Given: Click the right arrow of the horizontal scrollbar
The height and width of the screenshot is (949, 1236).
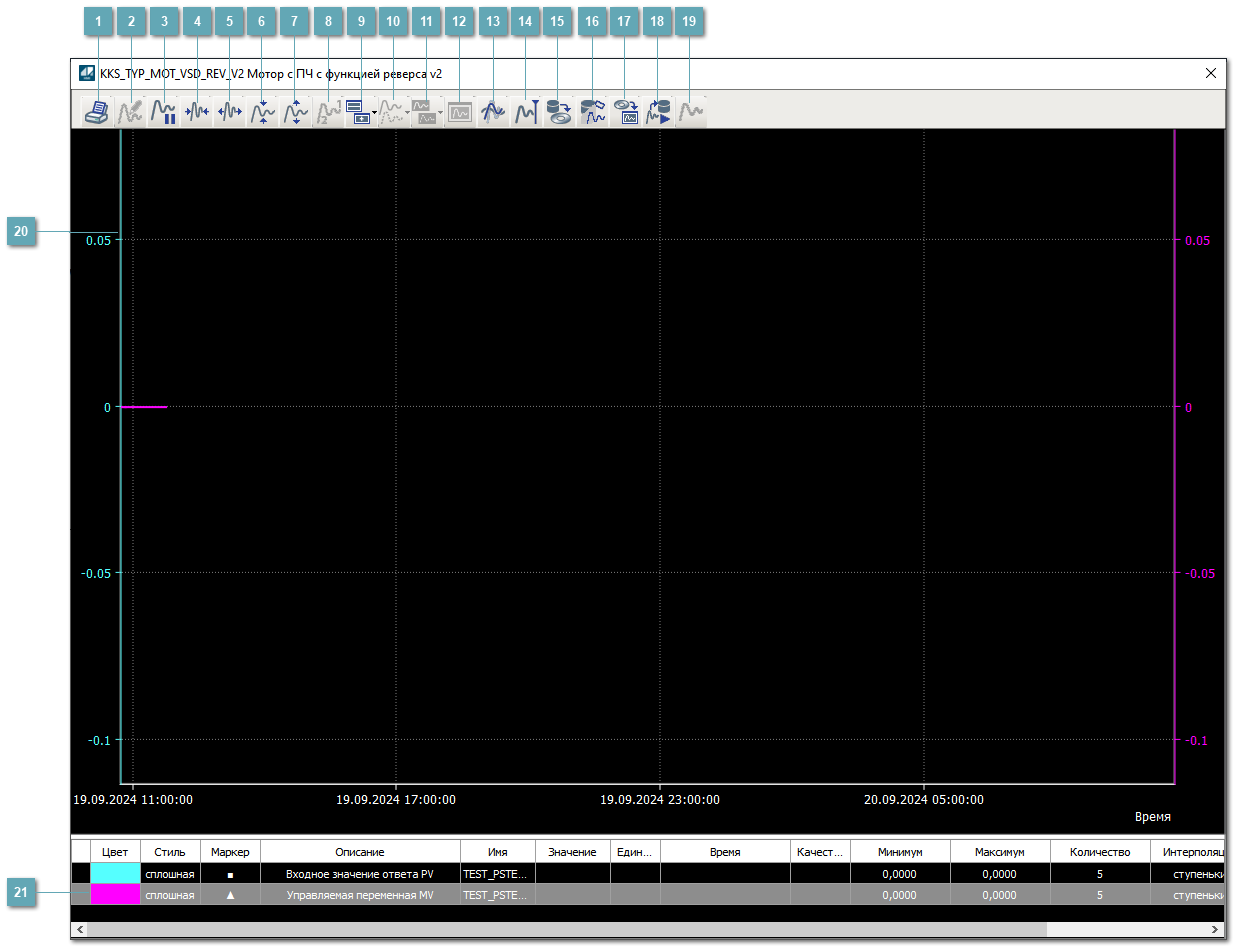Looking at the screenshot, I should pos(1216,930).
